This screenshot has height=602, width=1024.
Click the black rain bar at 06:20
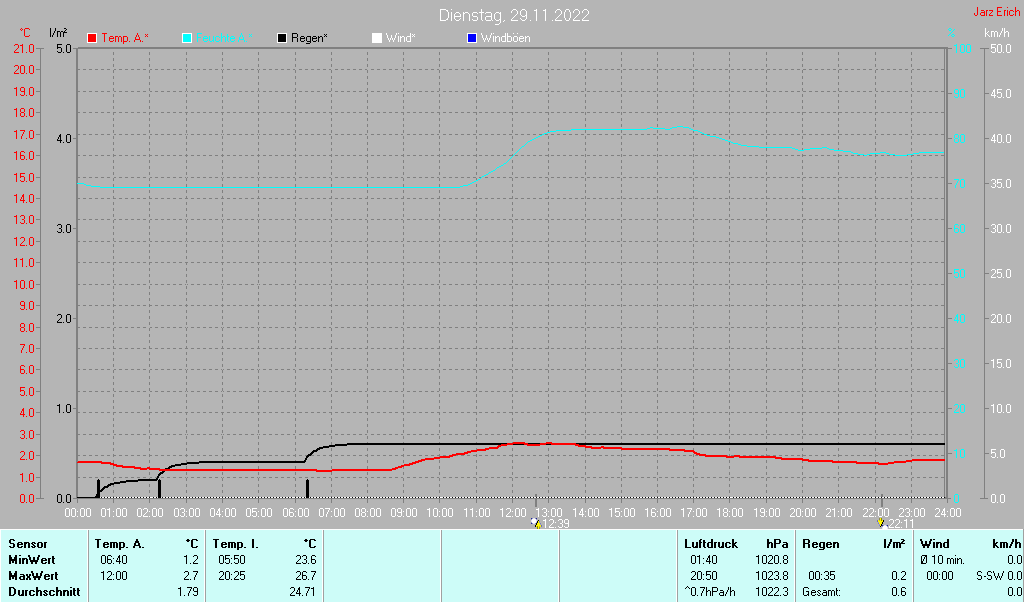tap(308, 489)
